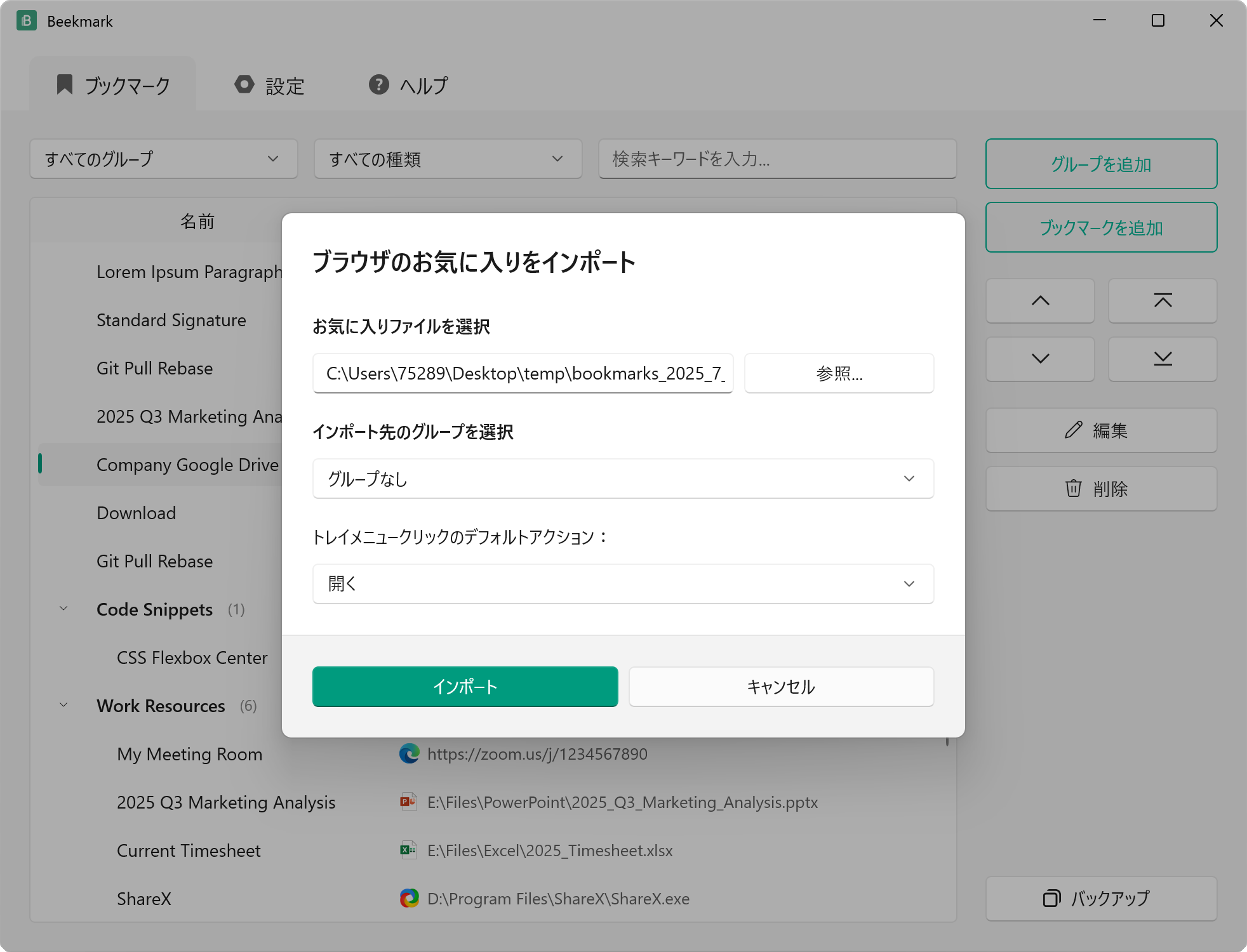Select the Standard Signature row

(160, 320)
